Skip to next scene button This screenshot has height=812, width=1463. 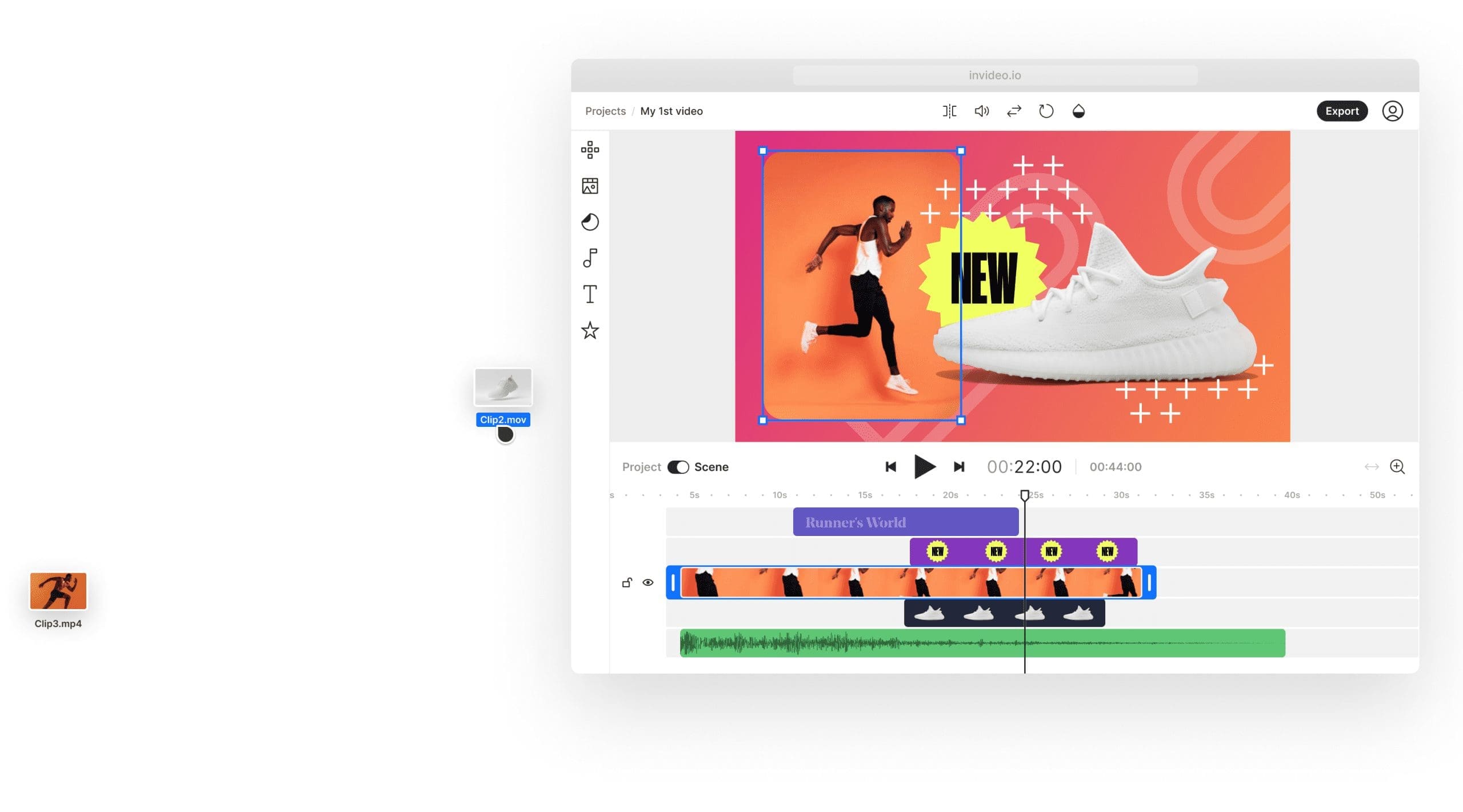[x=959, y=467]
